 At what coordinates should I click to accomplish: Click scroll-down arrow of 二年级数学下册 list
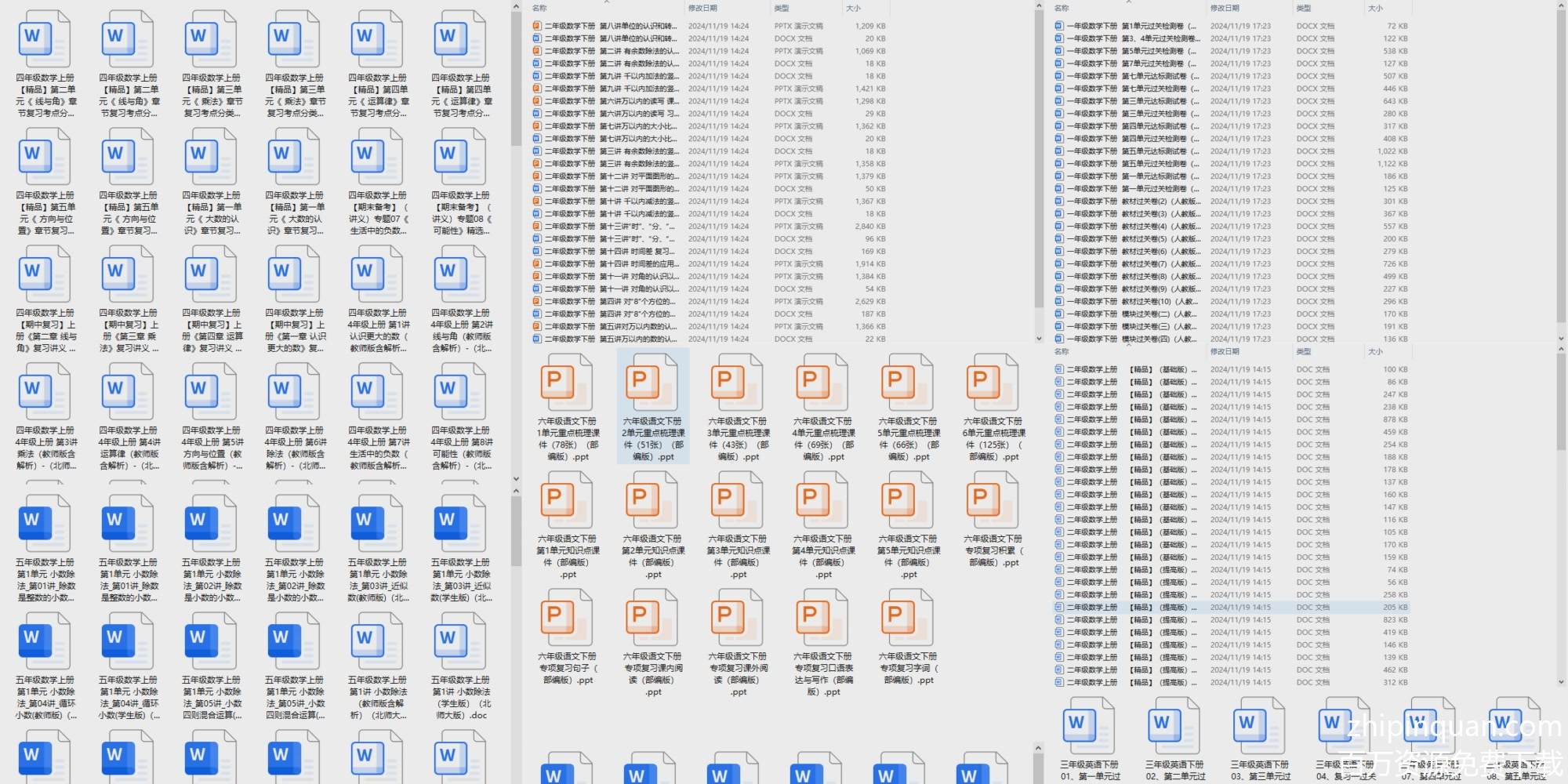[1039, 339]
